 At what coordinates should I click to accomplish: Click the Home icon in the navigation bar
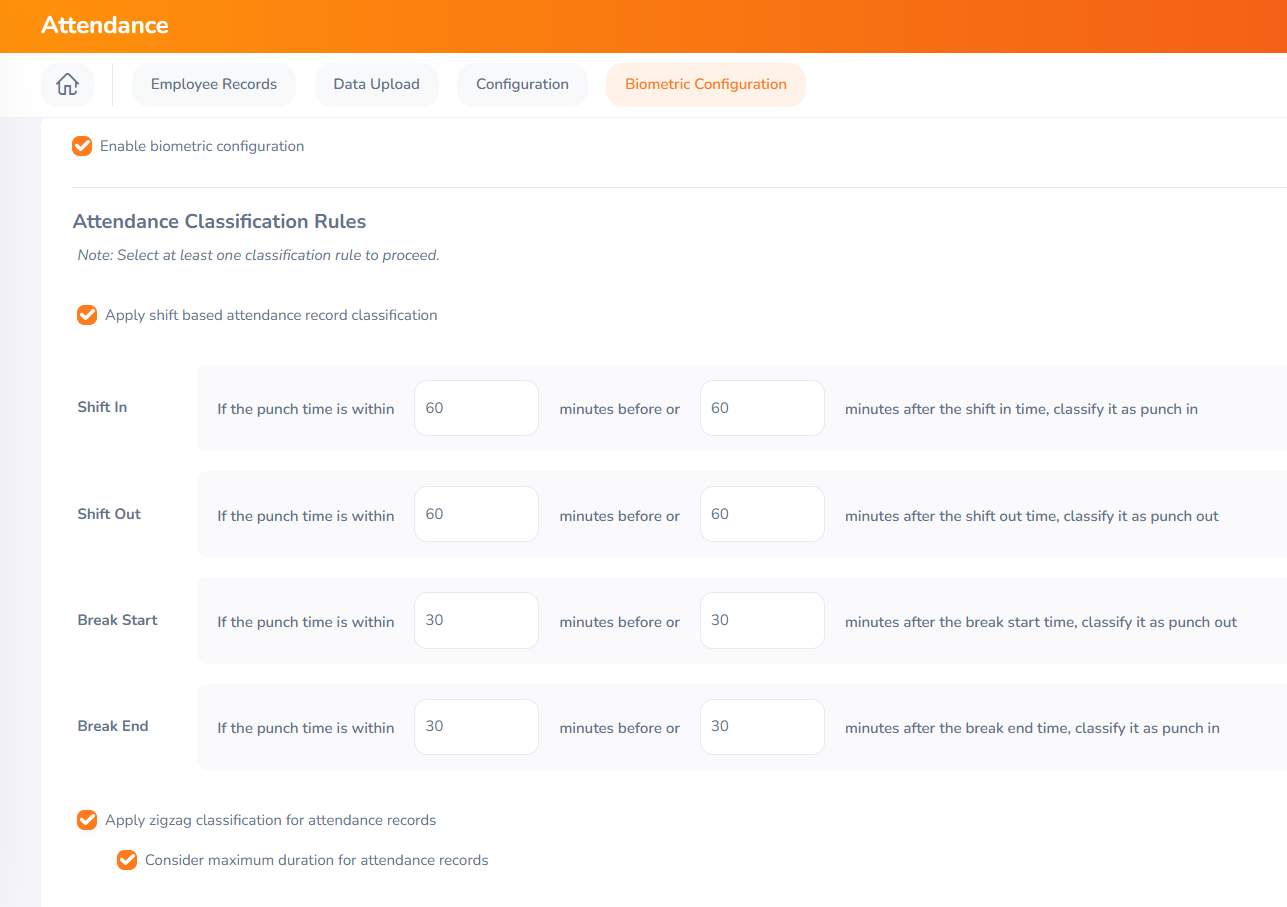[x=67, y=84]
